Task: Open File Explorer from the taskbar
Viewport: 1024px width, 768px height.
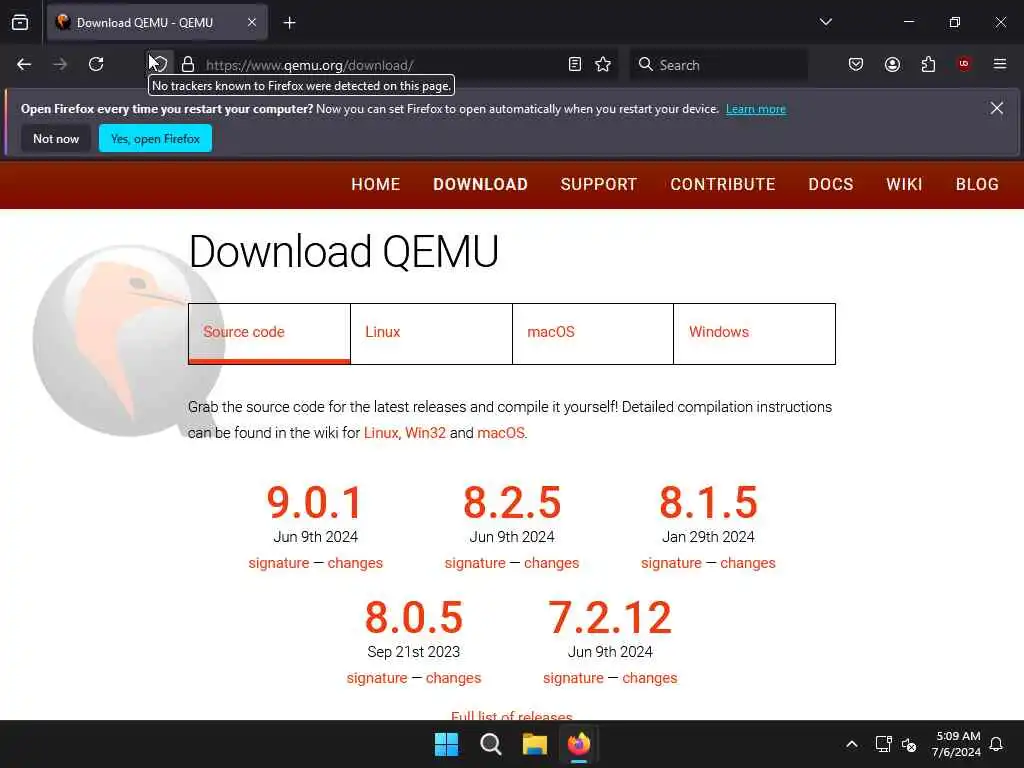Action: click(534, 744)
